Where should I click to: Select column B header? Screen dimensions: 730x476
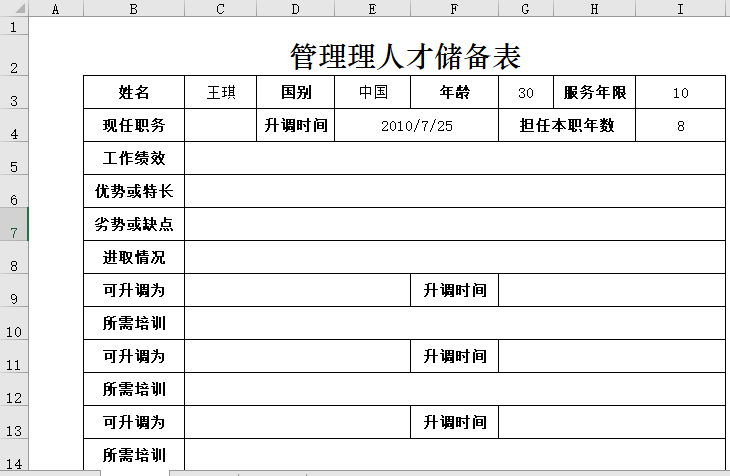(x=134, y=9)
